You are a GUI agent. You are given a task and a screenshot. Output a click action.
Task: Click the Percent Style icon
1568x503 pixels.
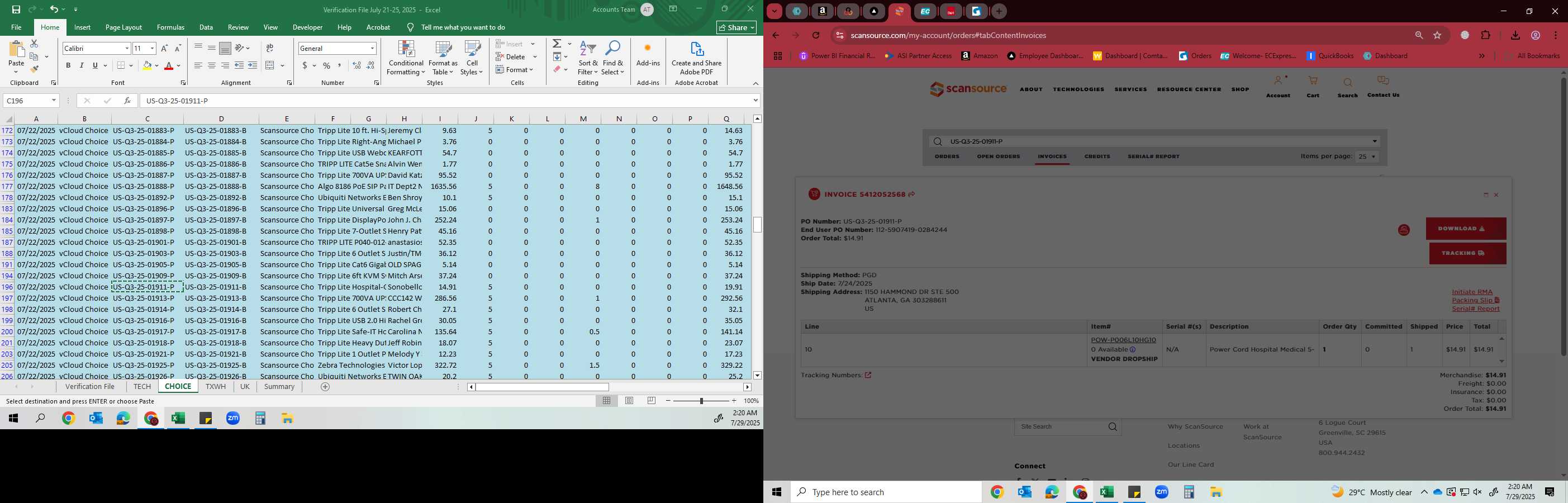(327, 65)
